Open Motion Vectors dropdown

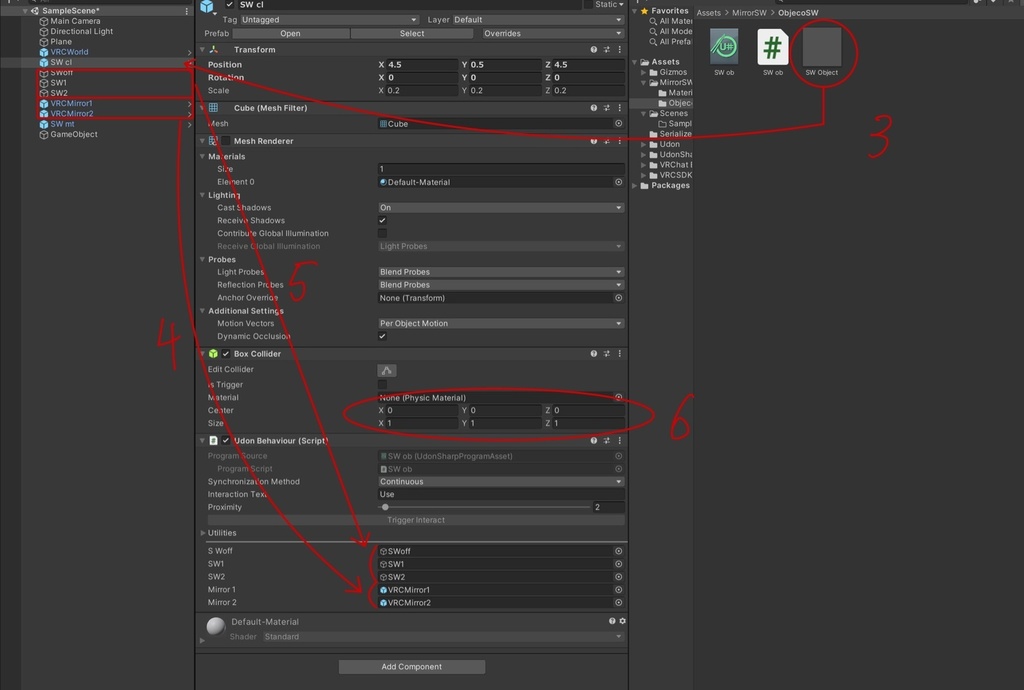tap(501, 323)
